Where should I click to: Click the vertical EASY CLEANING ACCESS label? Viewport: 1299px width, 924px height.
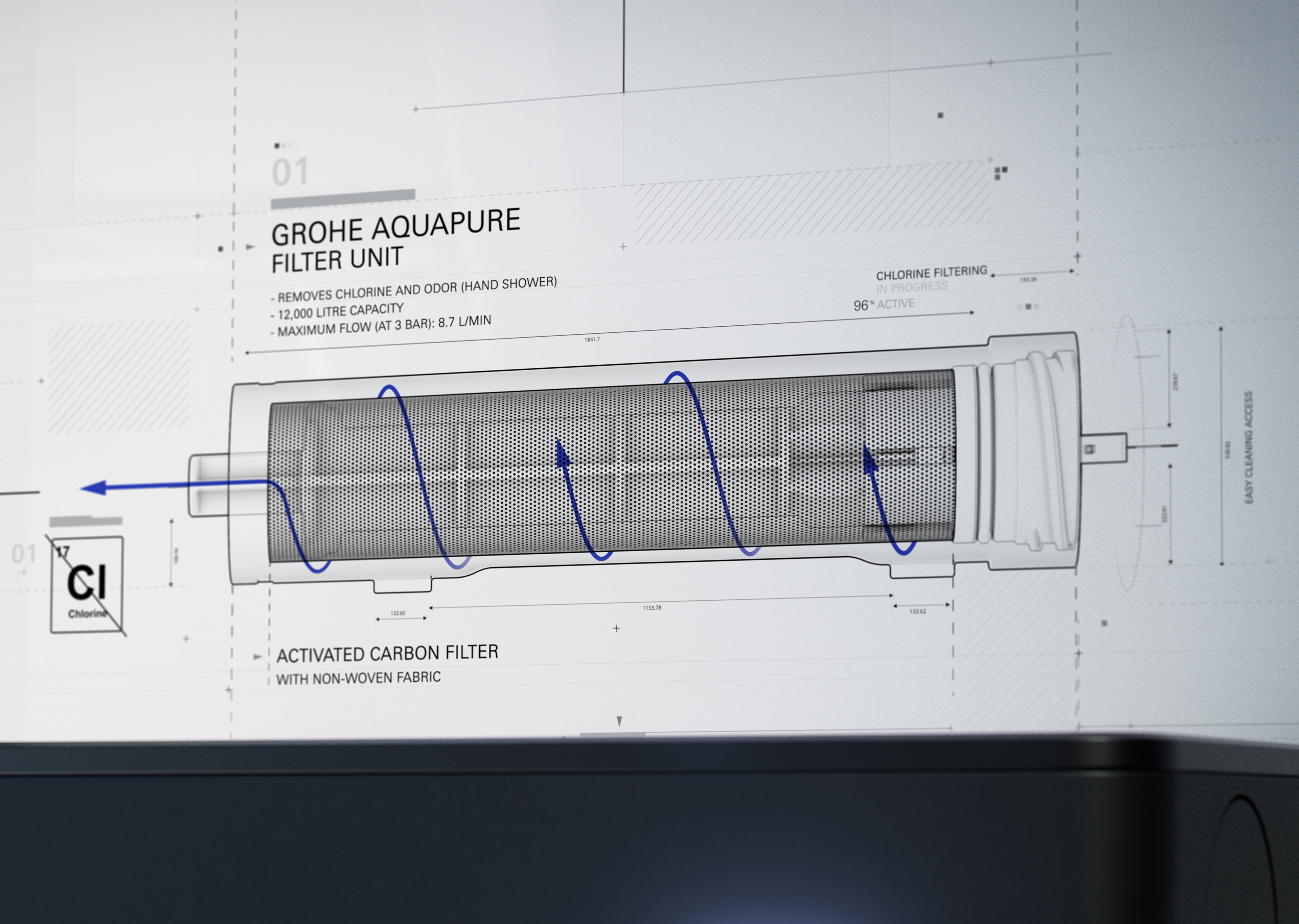coord(1249,447)
